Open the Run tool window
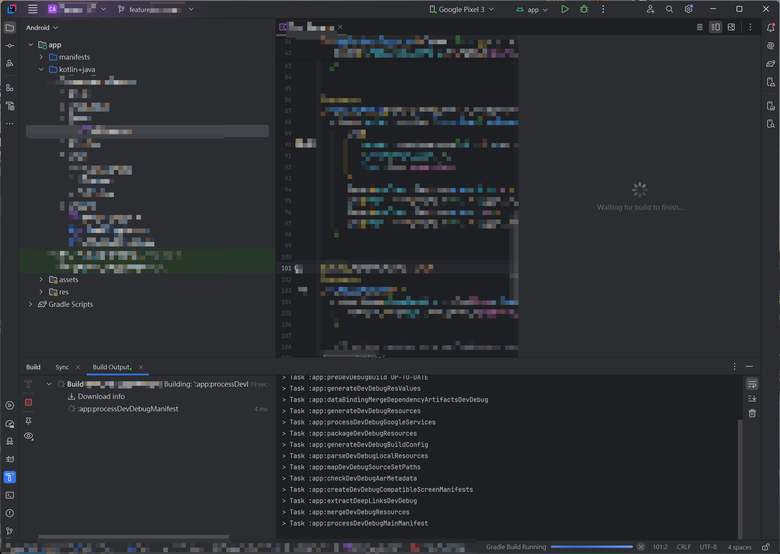 tap(9, 405)
